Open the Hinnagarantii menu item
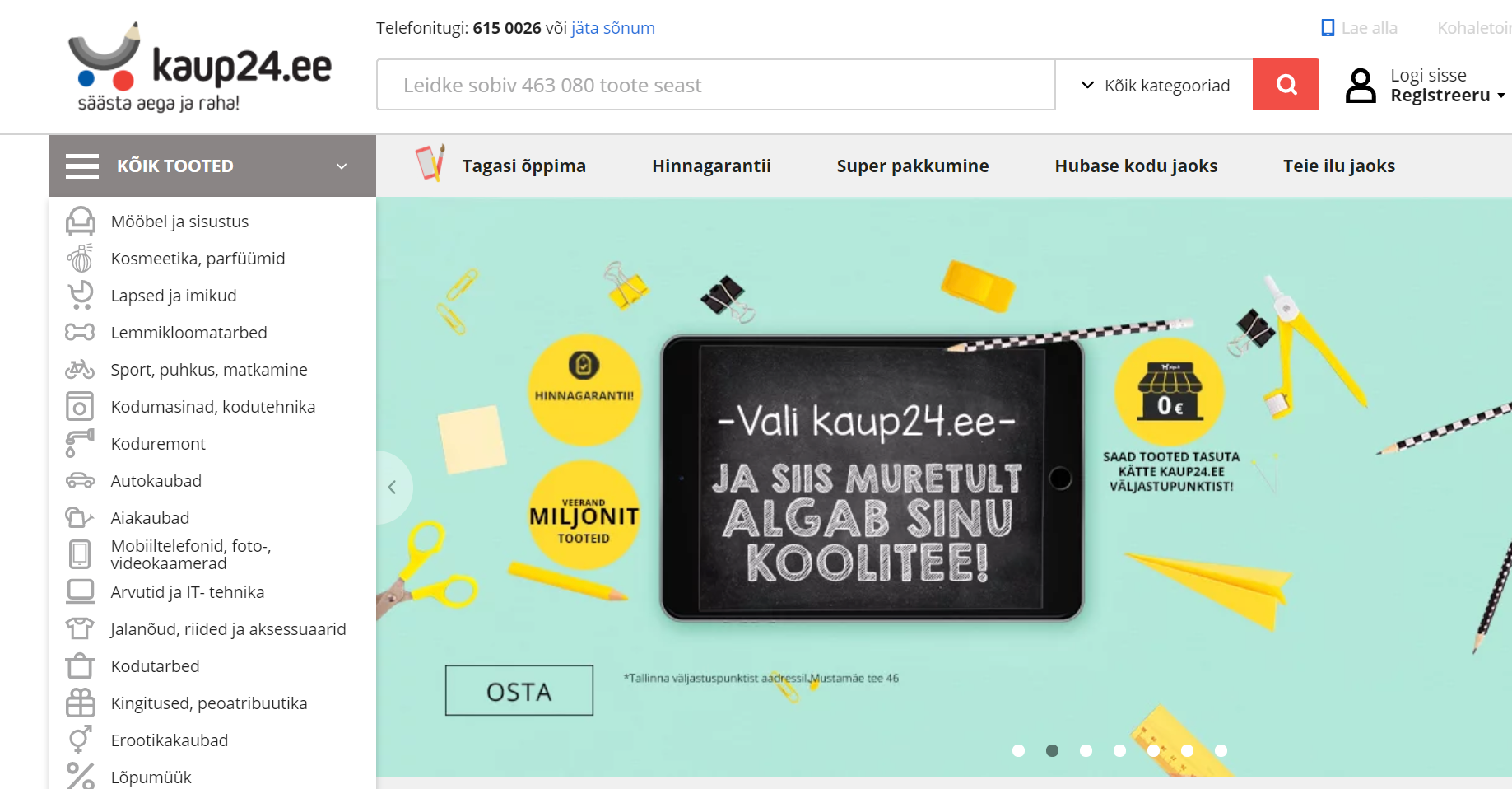This screenshot has width=1512, height=789. point(711,166)
